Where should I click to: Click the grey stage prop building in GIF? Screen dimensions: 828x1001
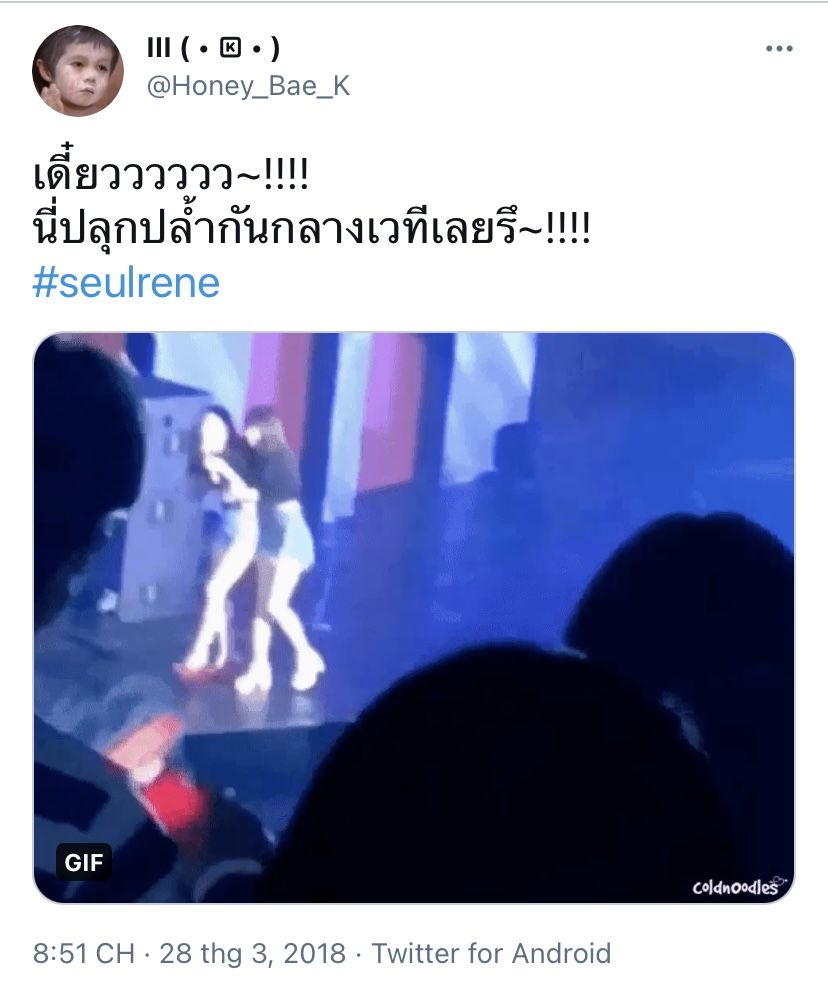click(x=160, y=498)
